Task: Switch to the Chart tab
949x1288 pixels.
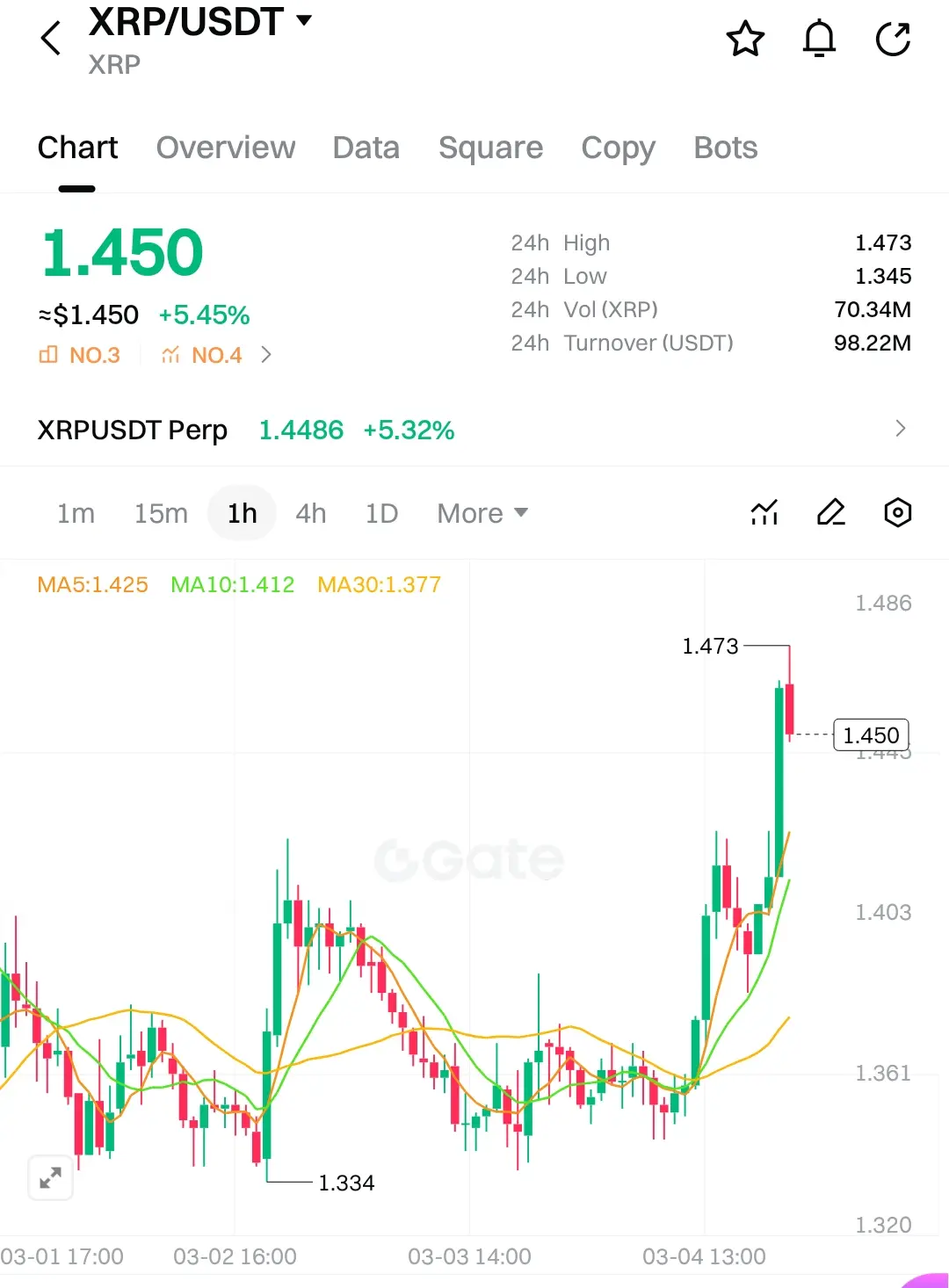Action: point(77,148)
